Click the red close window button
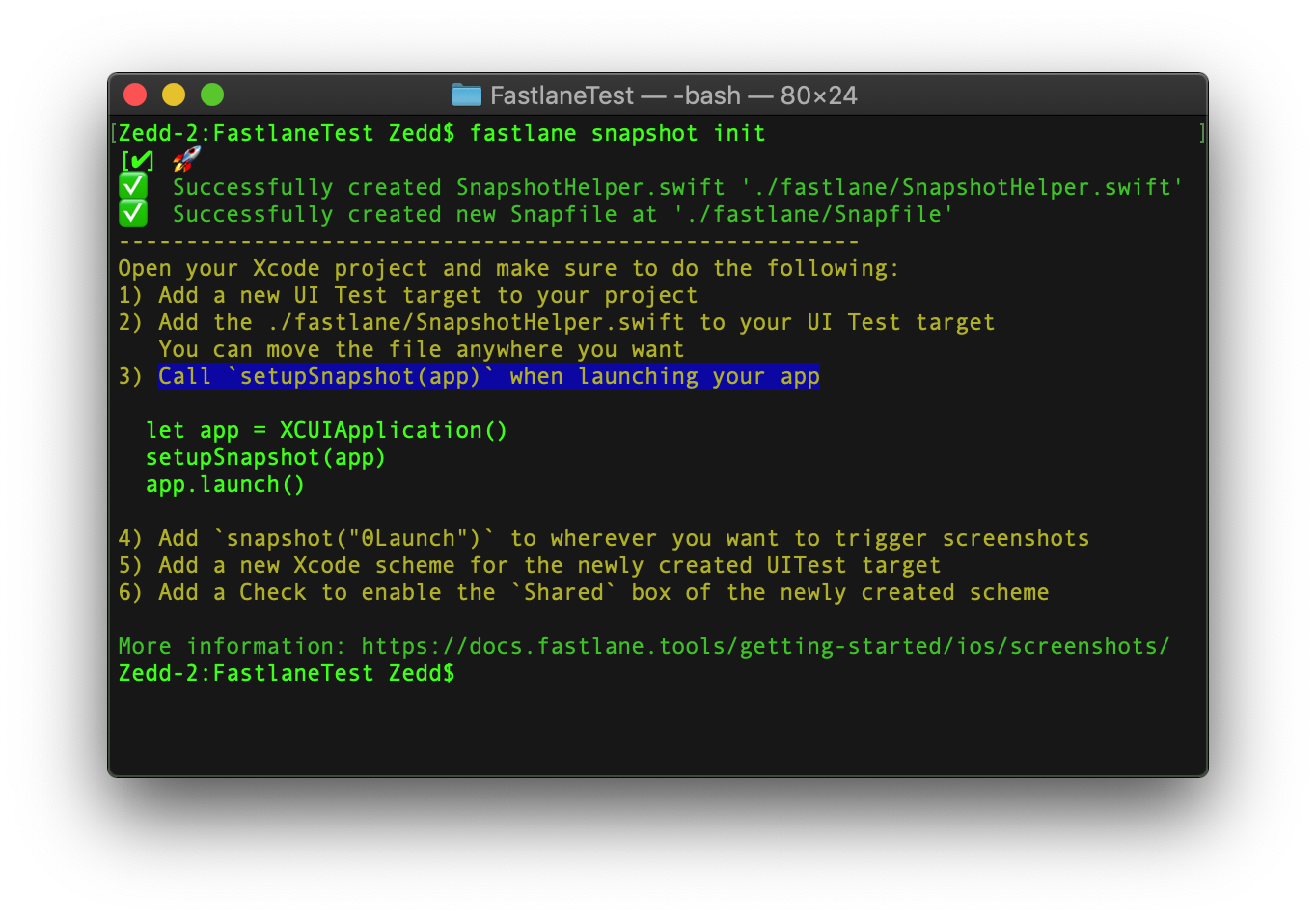Screen dimensions: 1316x920 pyautogui.click(x=135, y=95)
